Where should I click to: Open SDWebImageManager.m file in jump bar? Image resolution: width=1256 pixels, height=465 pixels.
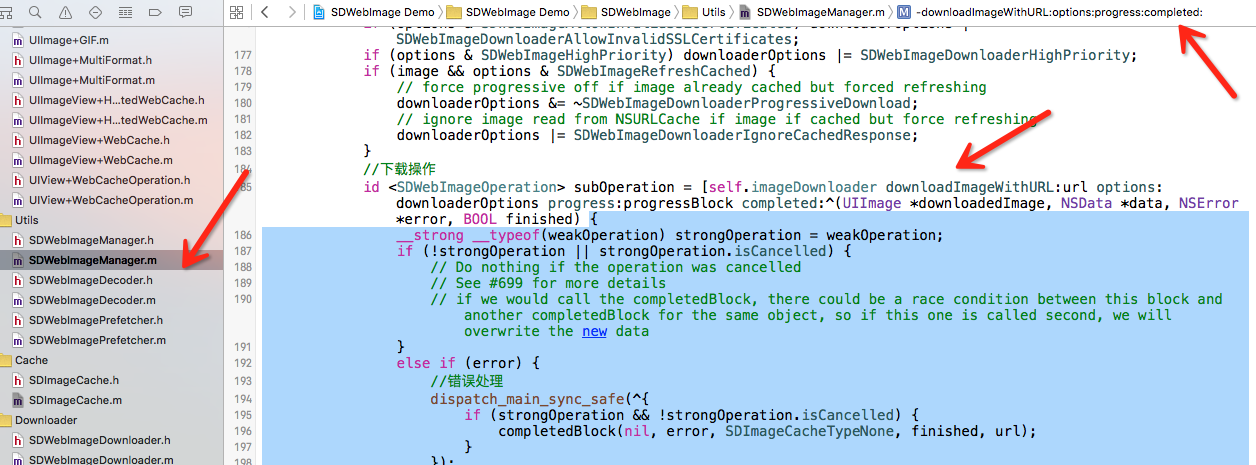[x=811, y=12]
